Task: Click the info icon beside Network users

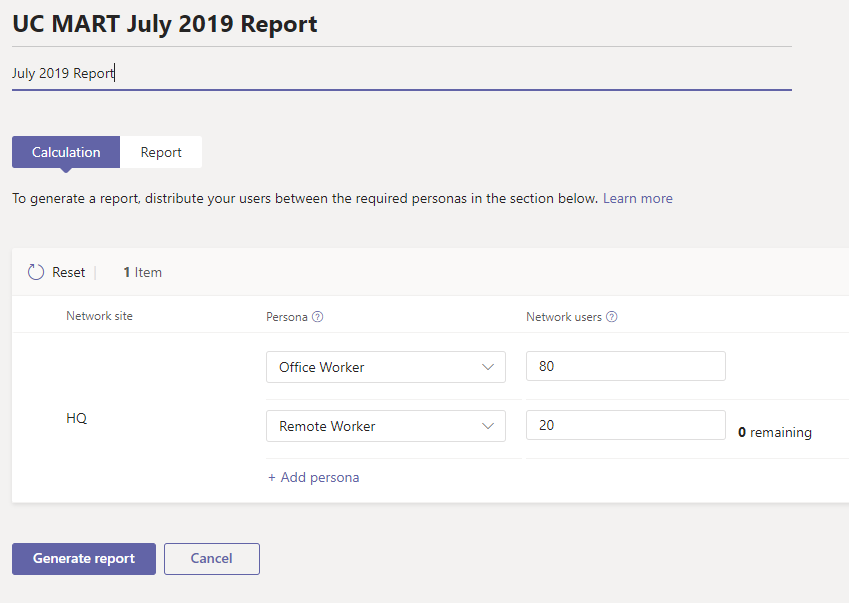Action: [x=611, y=317]
